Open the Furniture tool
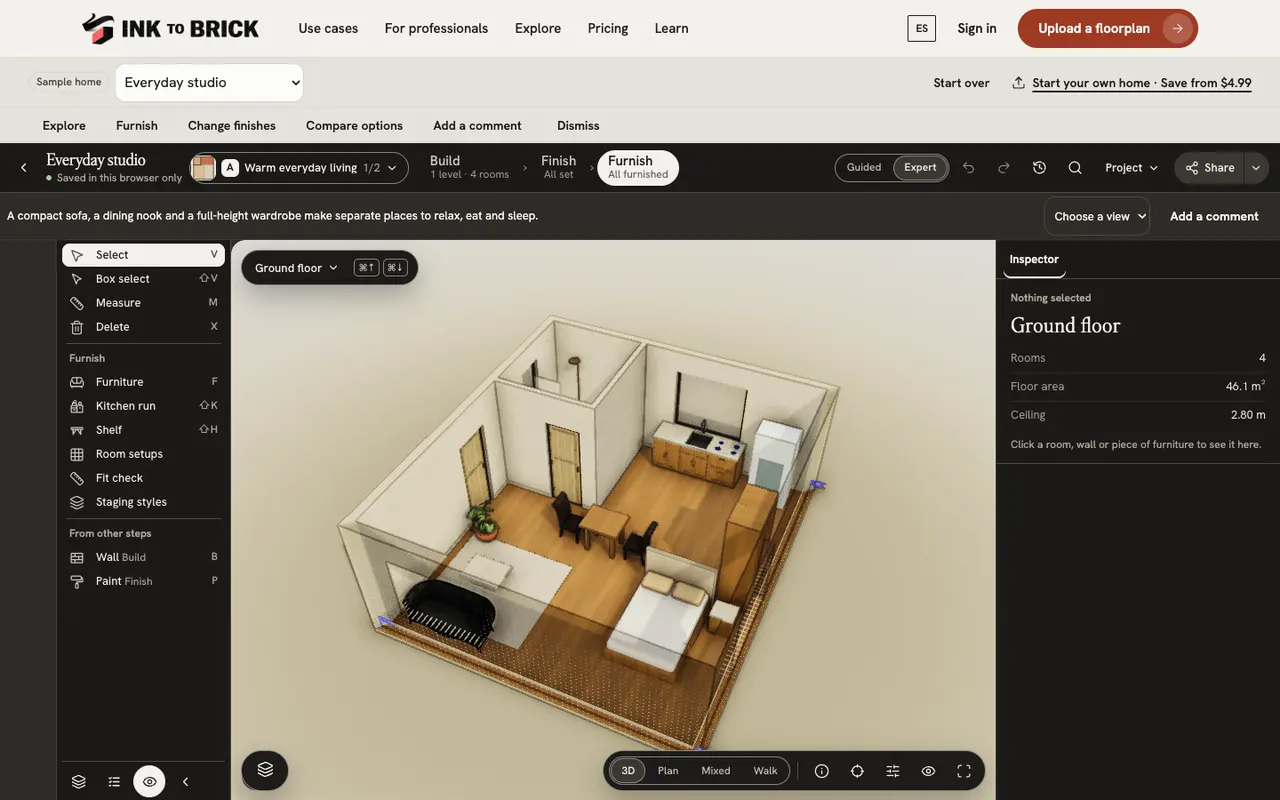 coord(143,382)
